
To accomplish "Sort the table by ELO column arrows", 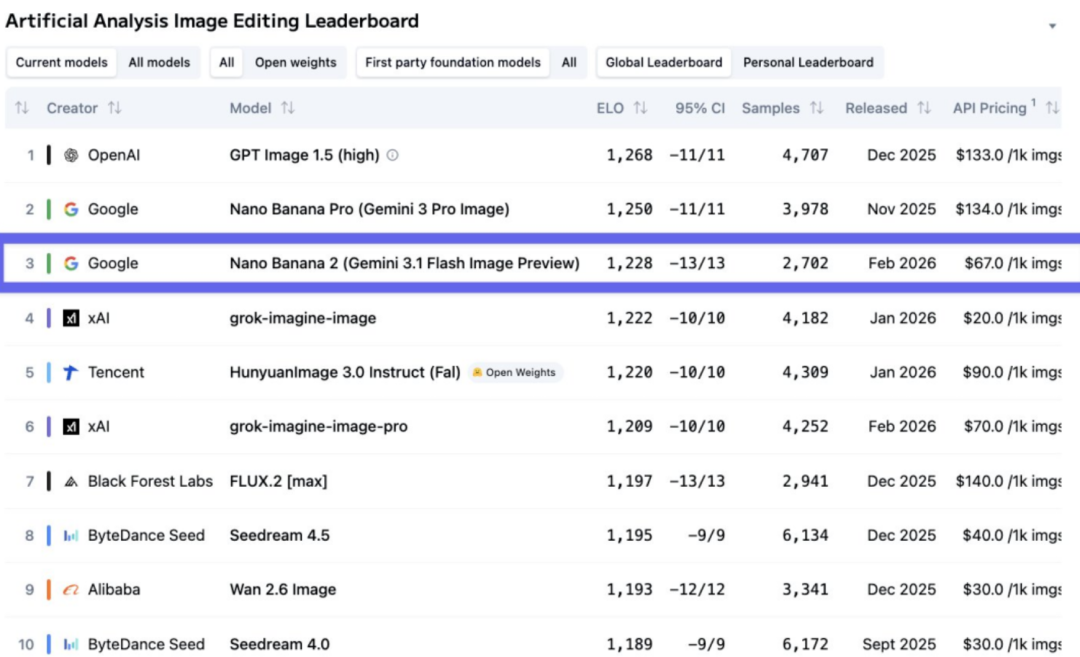I will [x=641, y=108].
